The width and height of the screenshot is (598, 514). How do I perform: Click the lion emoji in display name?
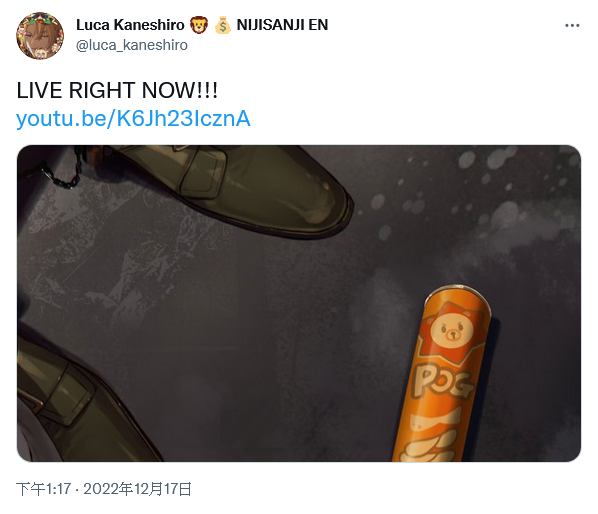pyautogui.click(x=198, y=25)
